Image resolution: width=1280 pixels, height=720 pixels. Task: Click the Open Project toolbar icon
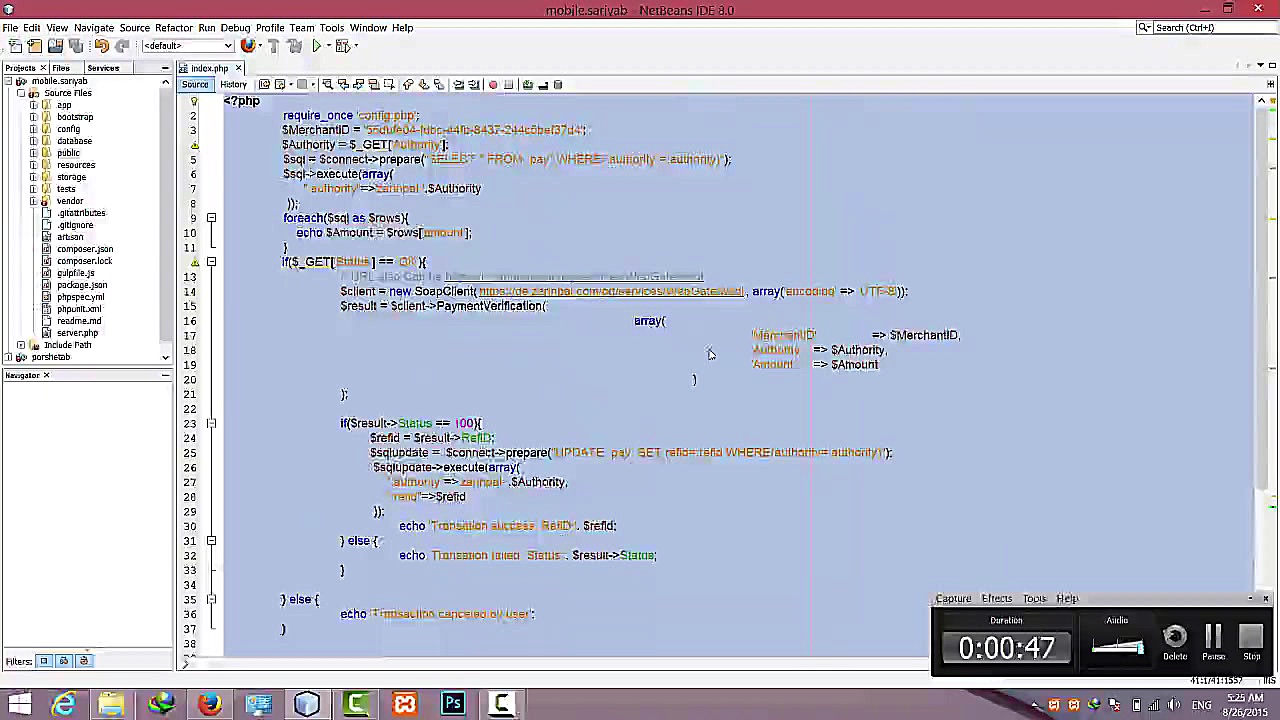(55, 46)
